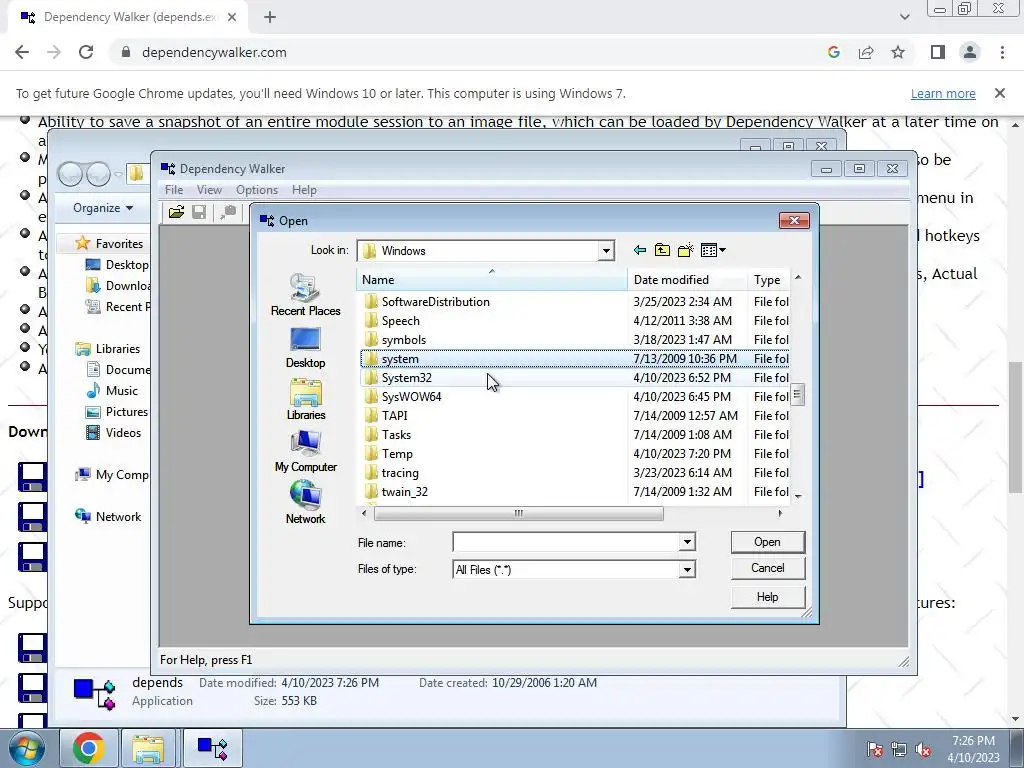Viewport: 1024px width, 768px height.
Task: Open the Options menu in Dependency Walker
Action: tap(257, 190)
